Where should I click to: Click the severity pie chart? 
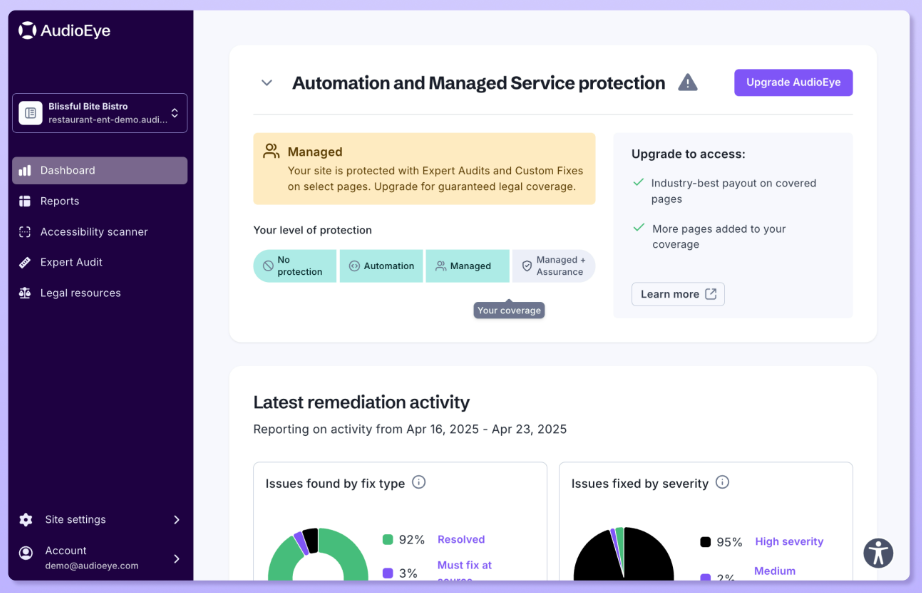624,554
